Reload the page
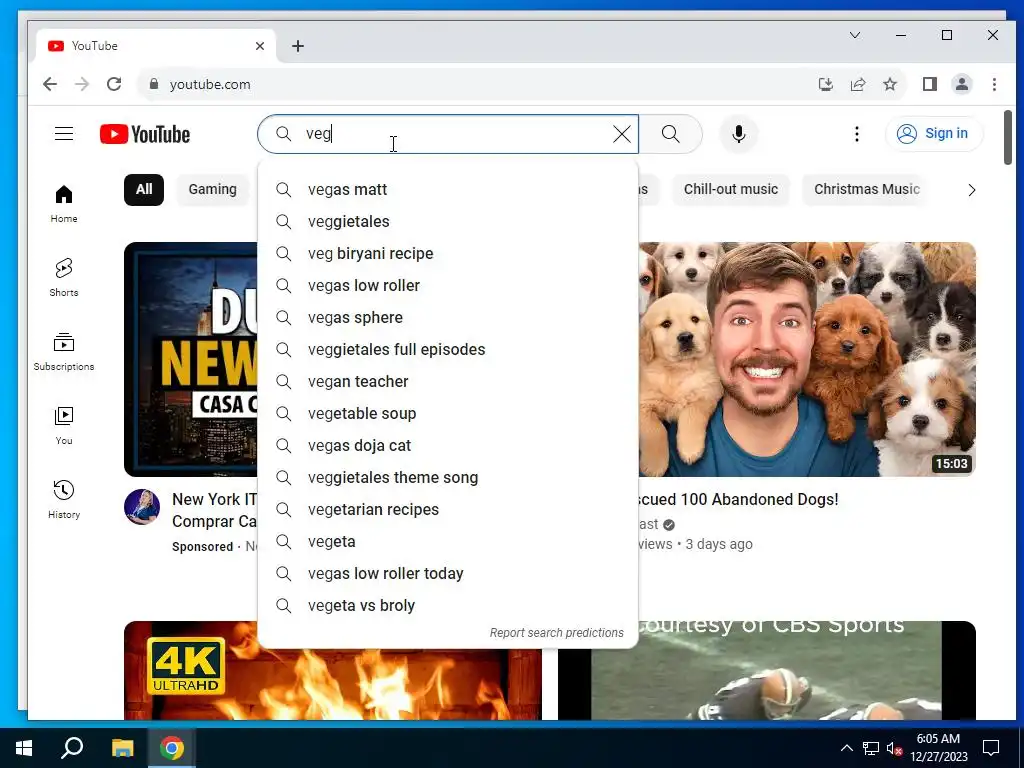This screenshot has height=768, width=1024. 114,84
